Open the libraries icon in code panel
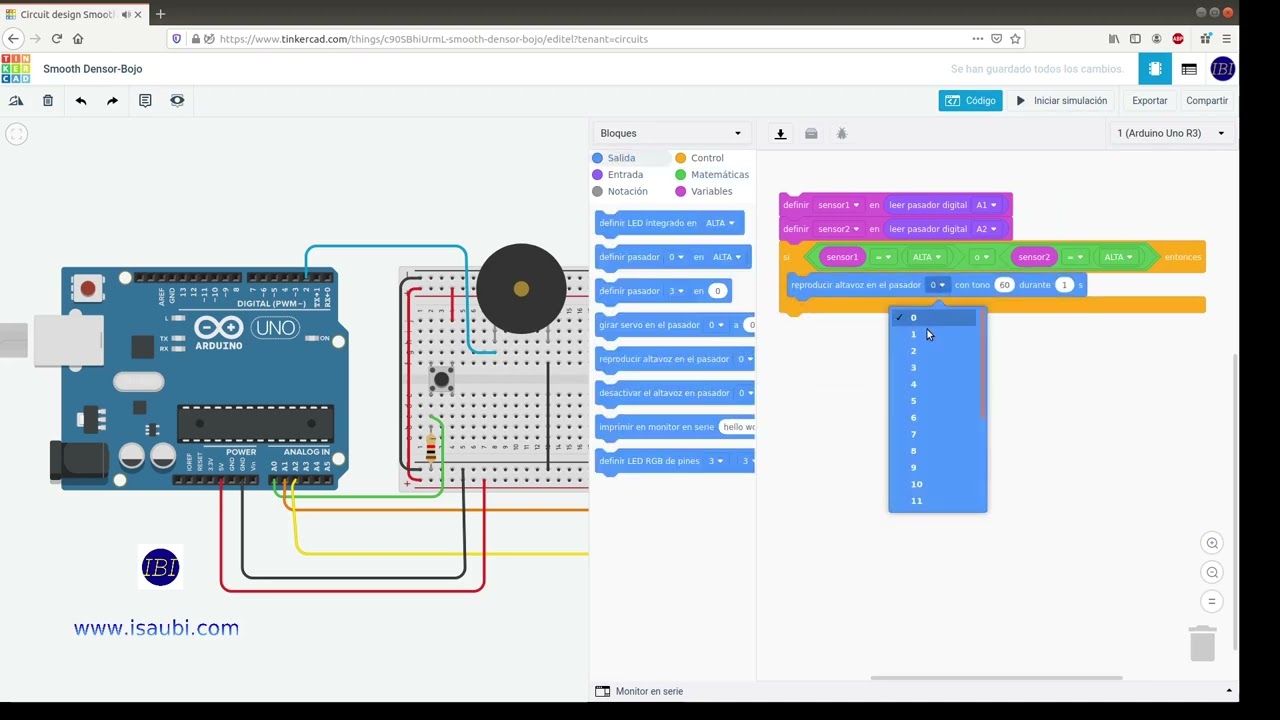Image resolution: width=1280 pixels, height=720 pixels. (x=811, y=134)
